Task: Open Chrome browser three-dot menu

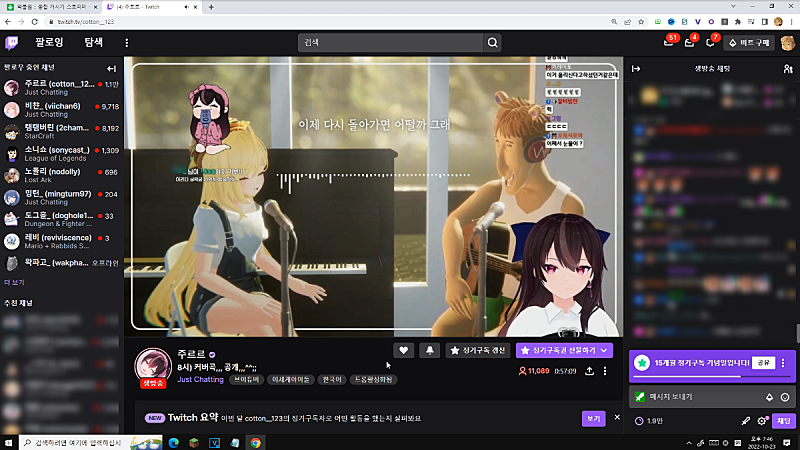Action: click(x=791, y=22)
